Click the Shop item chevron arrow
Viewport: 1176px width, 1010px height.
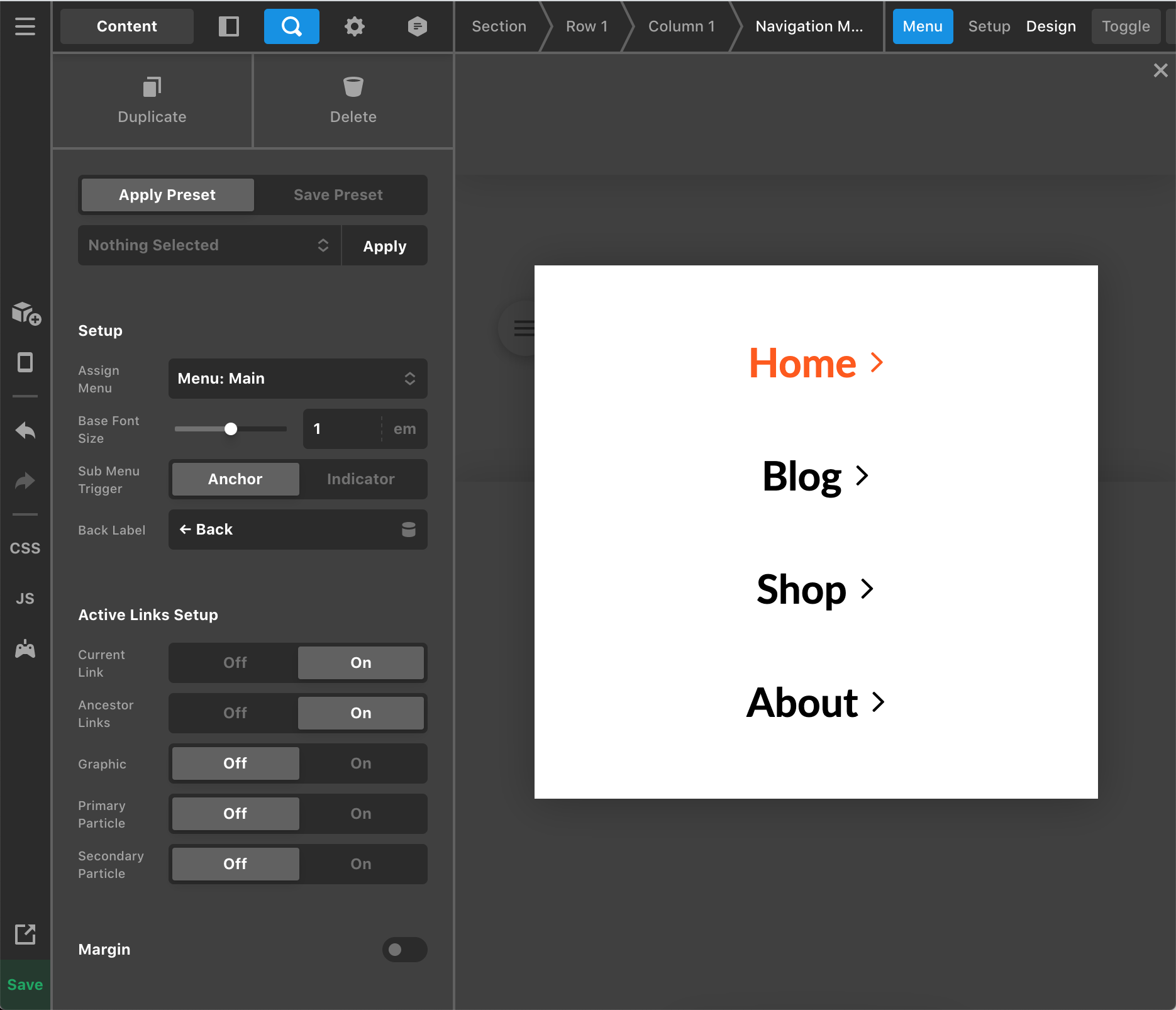[867, 589]
